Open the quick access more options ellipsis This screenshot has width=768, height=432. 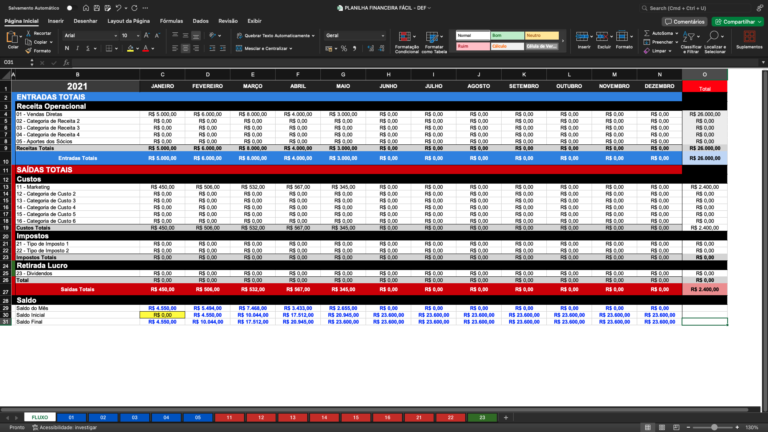click(x=145, y=8)
